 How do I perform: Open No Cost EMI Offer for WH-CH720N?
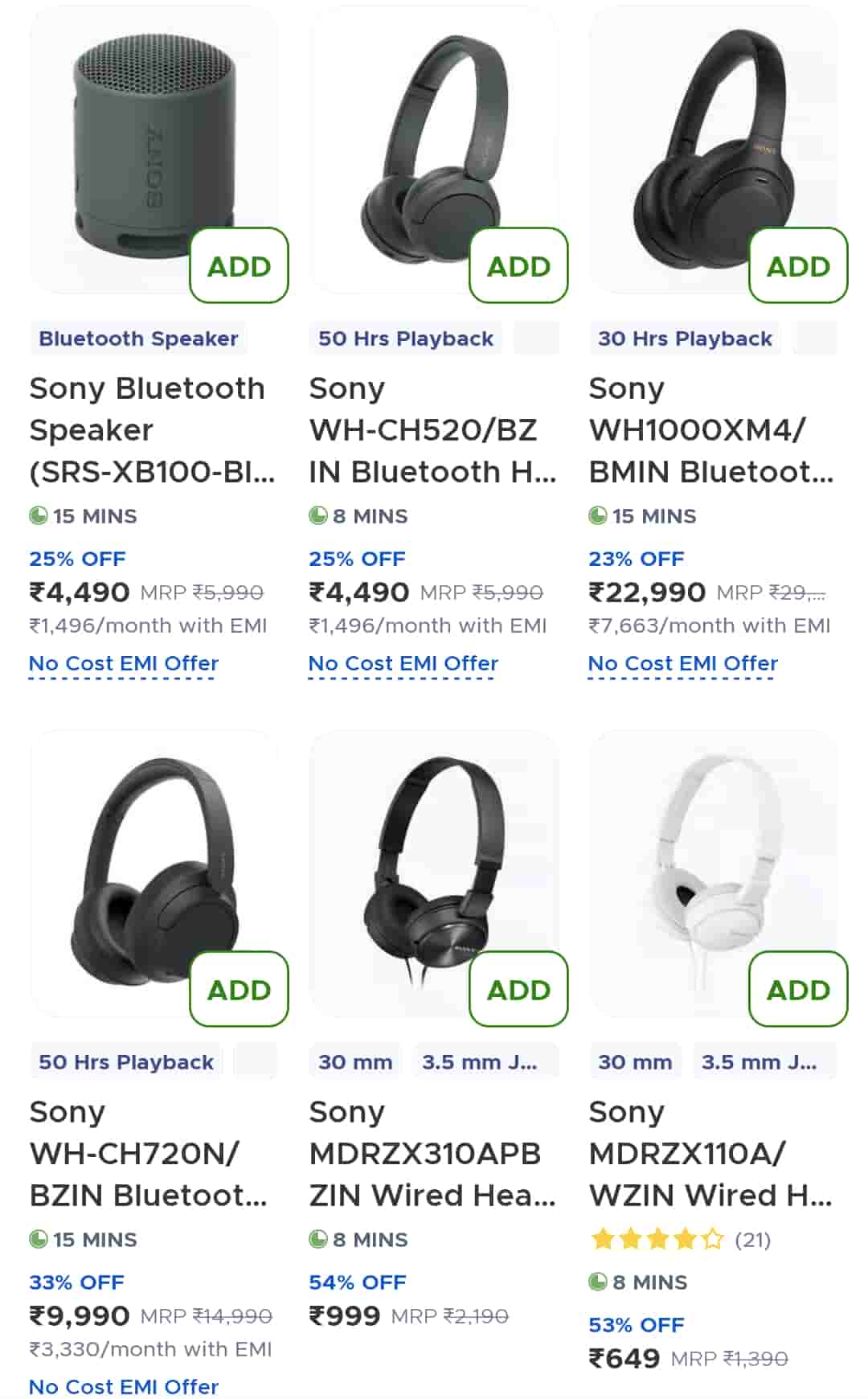[x=124, y=1386]
